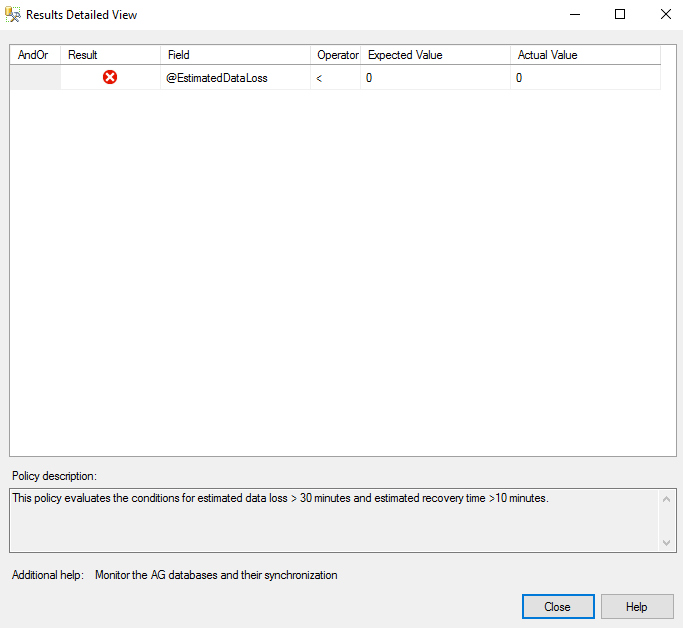Screen dimensions: 683x628
Task: Minimize the Results Detailed View window
Action: [x=575, y=14]
